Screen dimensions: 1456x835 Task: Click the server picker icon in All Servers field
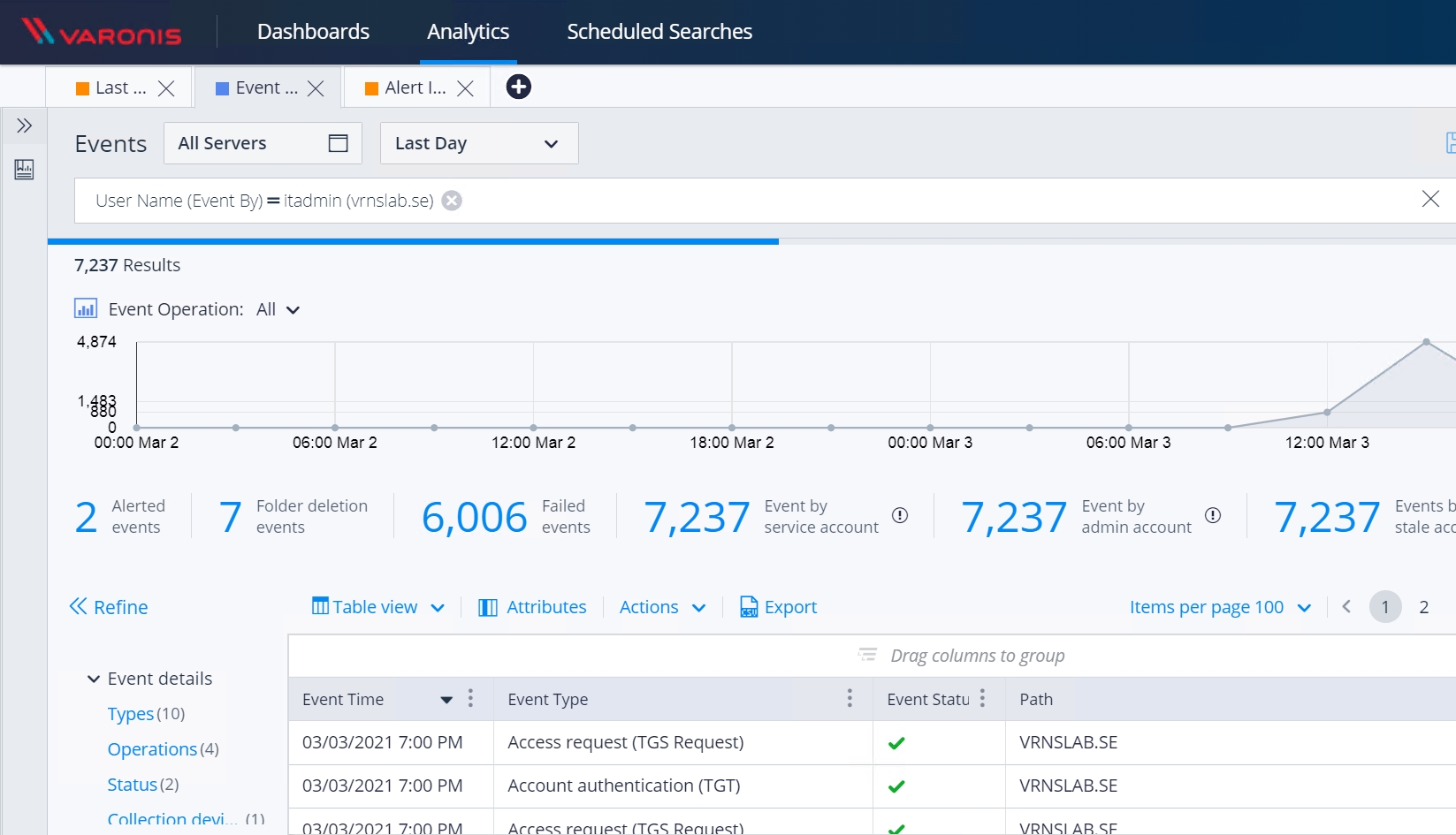(337, 142)
